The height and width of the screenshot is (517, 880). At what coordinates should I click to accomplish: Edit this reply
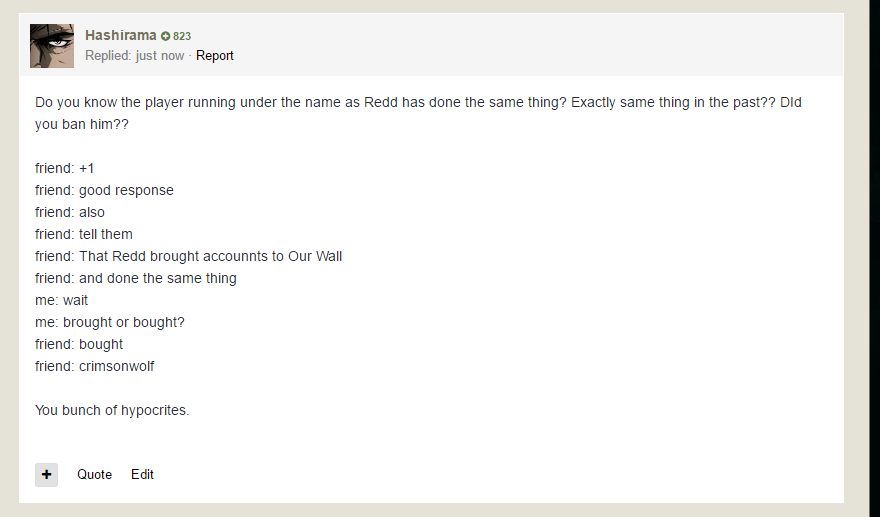pos(142,474)
